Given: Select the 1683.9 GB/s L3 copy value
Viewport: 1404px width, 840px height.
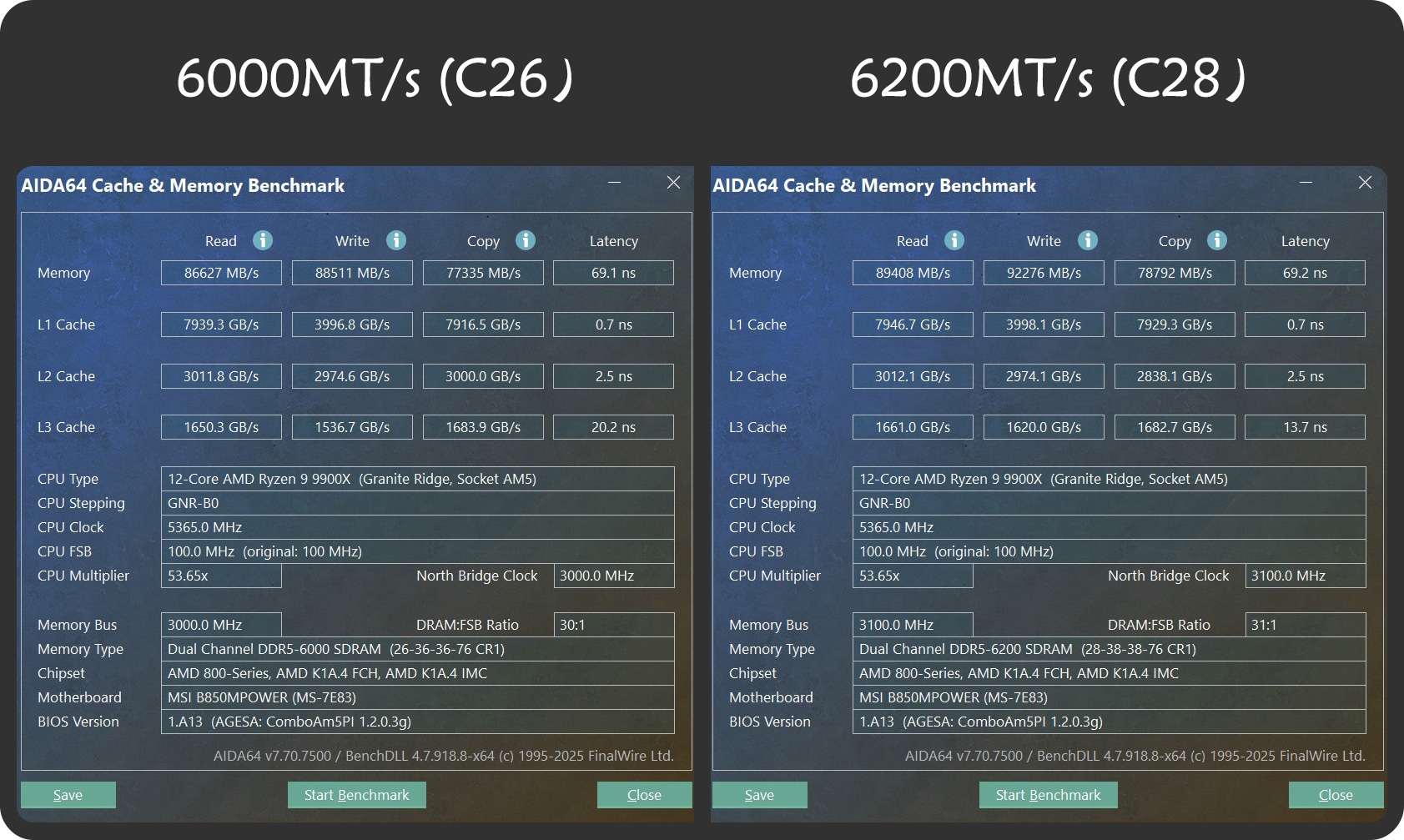Looking at the screenshot, I should [x=483, y=427].
